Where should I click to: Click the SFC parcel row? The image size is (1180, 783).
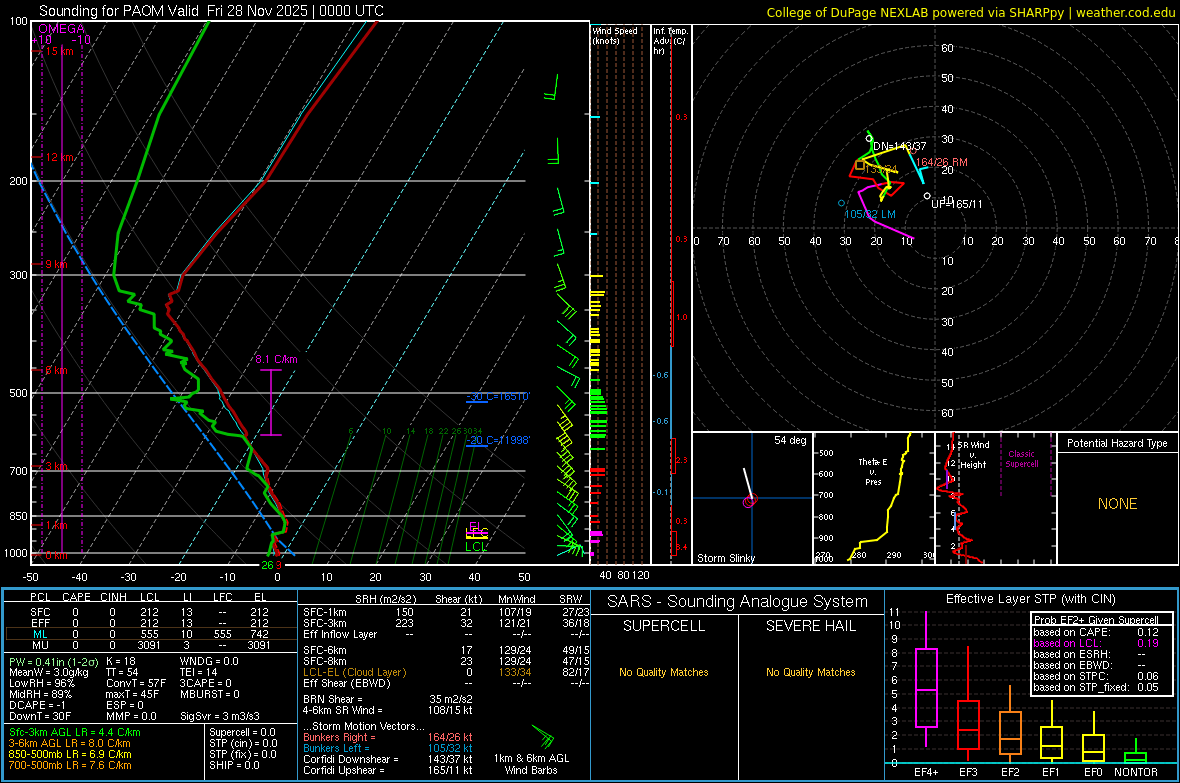pos(150,612)
